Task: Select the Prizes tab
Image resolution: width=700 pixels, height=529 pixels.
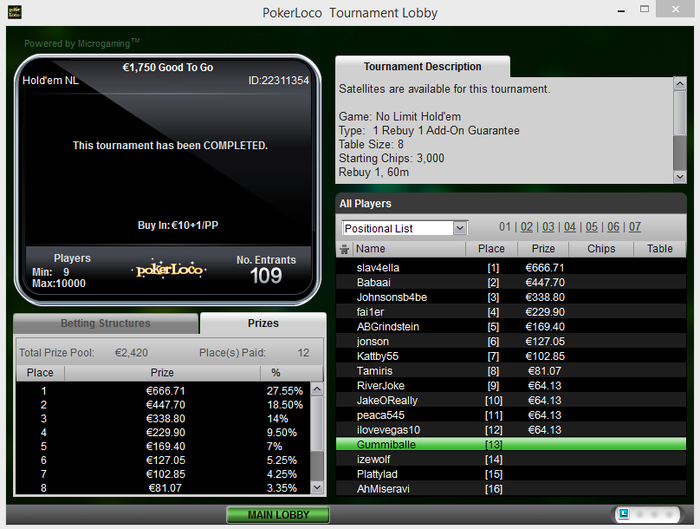Action: pos(263,323)
